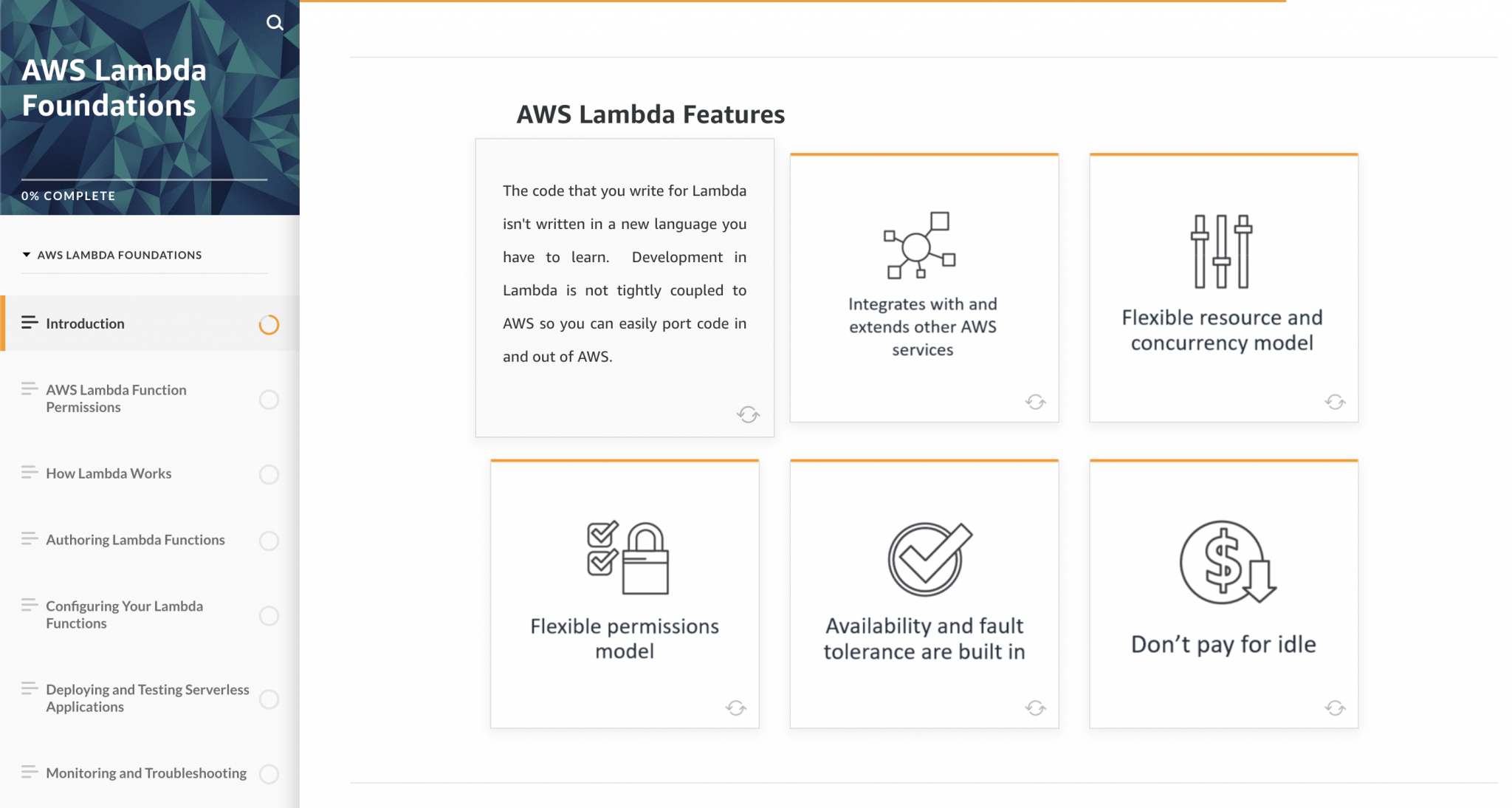
Task: Flip the 'Integrates with other AWS services' card
Action: [x=1034, y=402]
